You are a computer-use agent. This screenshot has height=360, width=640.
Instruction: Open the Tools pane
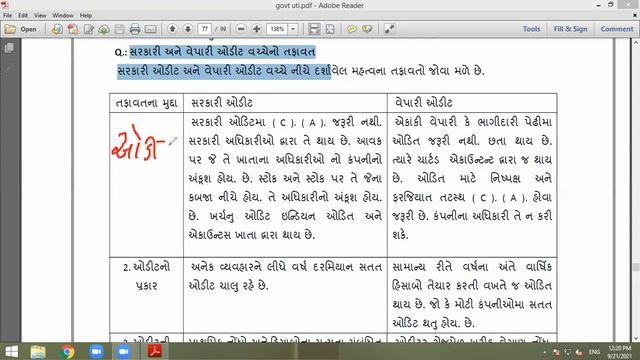pos(531,29)
